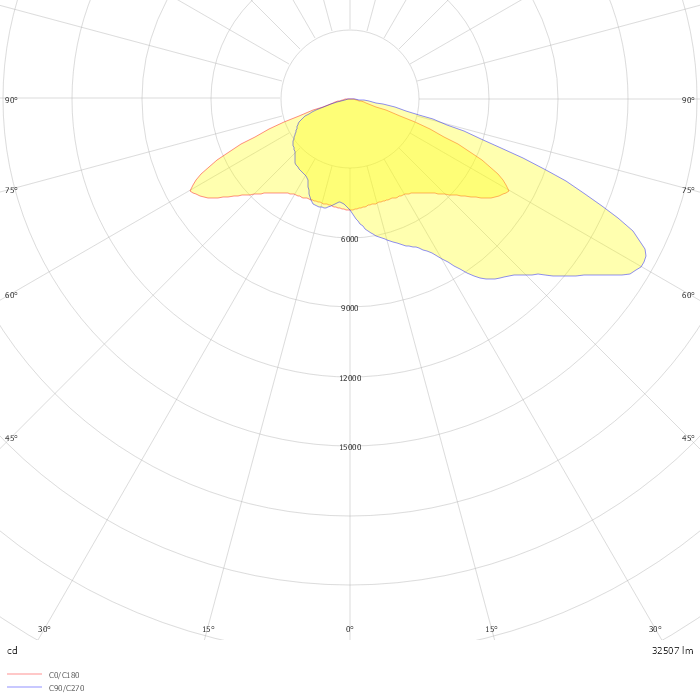Viewport: 700px width, 700px height.
Task: Click inside the yellow area's left lobe
Action: 250,170
